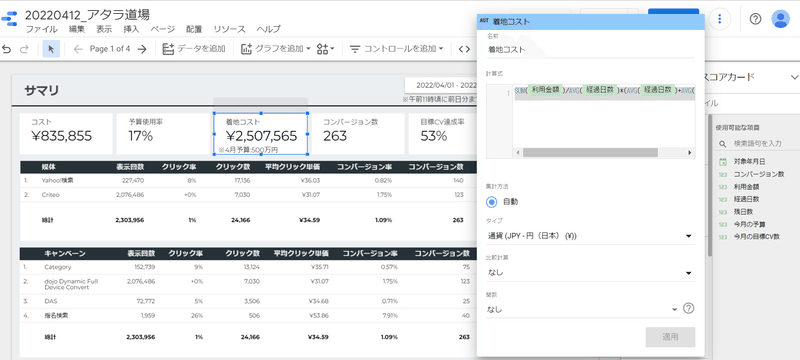
Task: Open the ファイル menu
Action: coord(41,29)
